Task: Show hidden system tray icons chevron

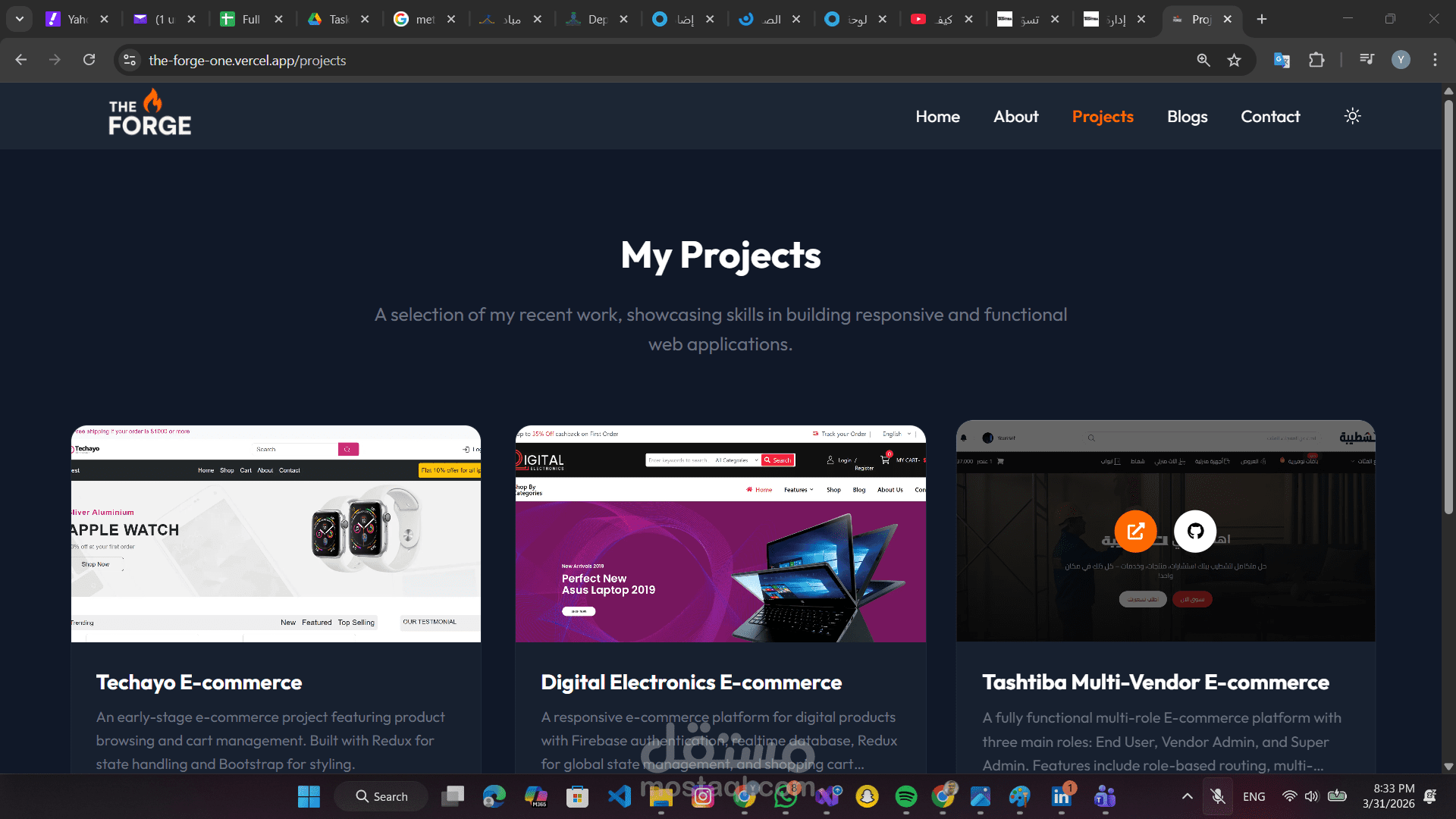Action: tap(1187, 796)
